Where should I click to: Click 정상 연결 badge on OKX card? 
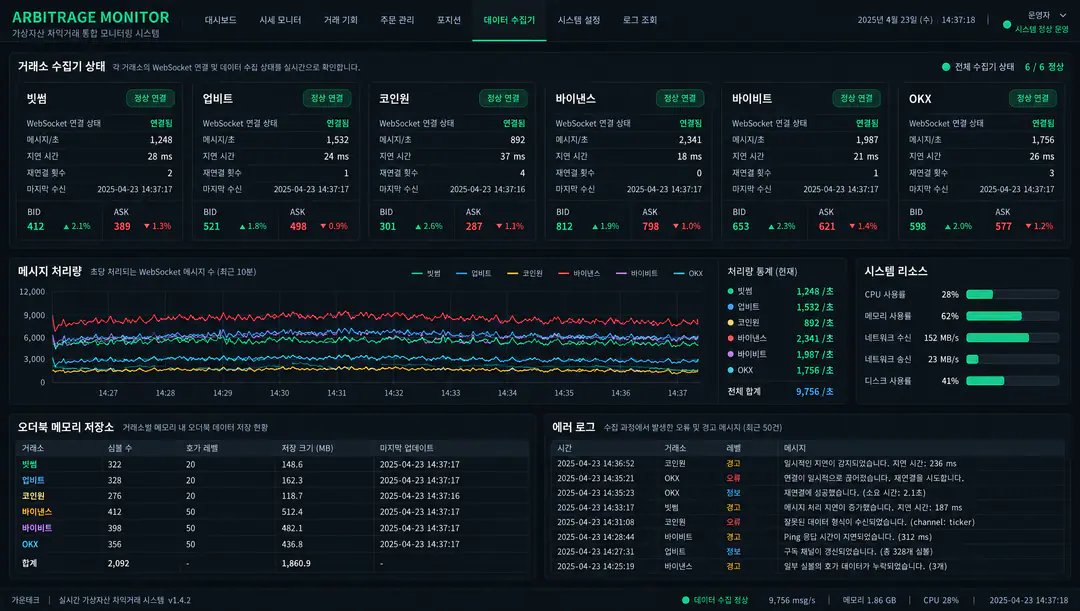tap(1032, 99)
